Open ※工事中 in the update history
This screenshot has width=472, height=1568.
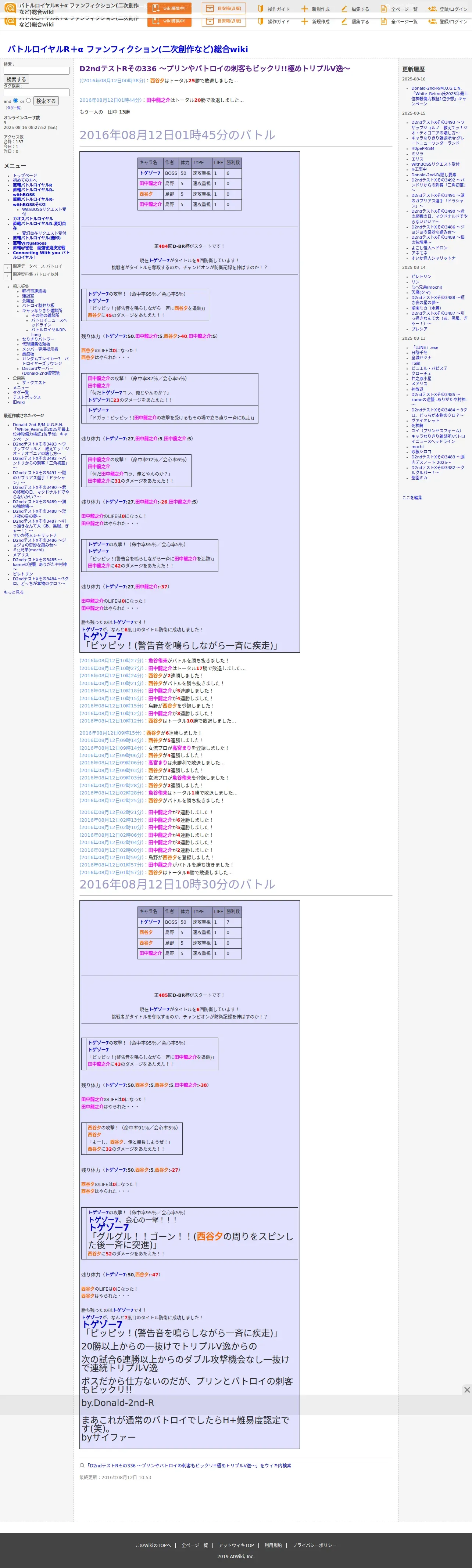[x=419, y=169]
